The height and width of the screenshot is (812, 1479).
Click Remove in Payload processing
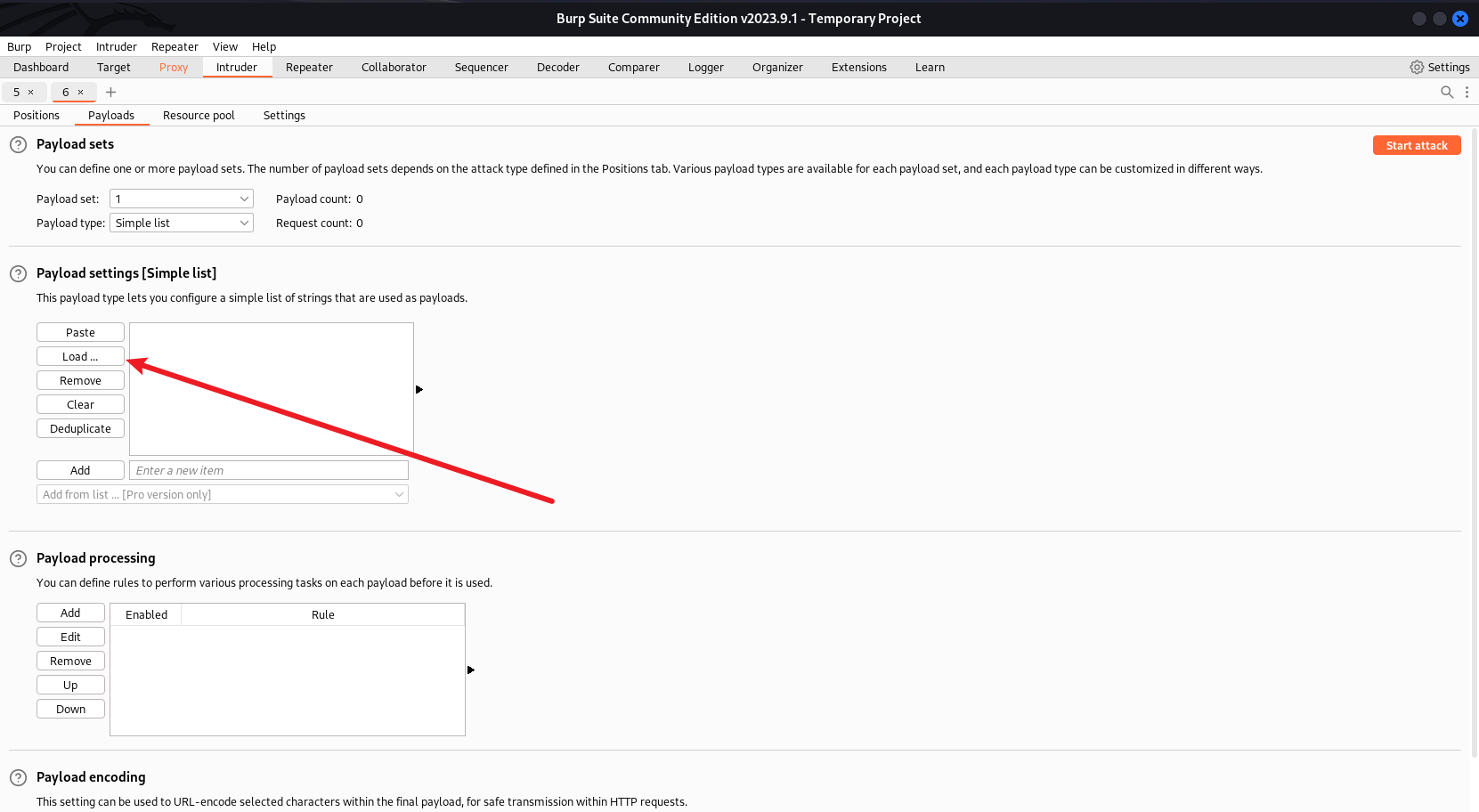point(70,661)
